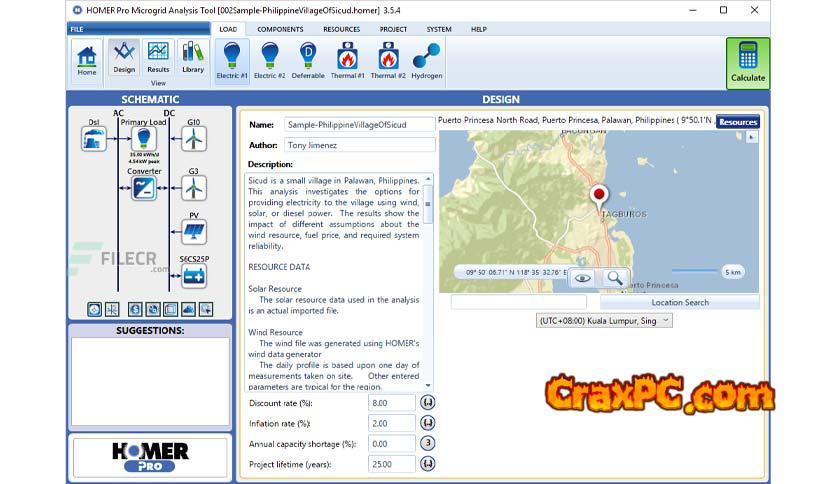Open sensitivity values for Discount rate
This screenshot has height=484, width=836.
pos(428,402)
